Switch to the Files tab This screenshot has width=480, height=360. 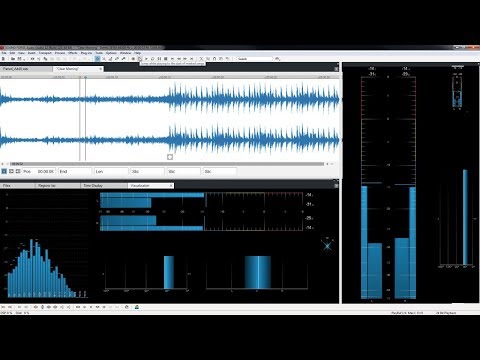click(17, 186)
